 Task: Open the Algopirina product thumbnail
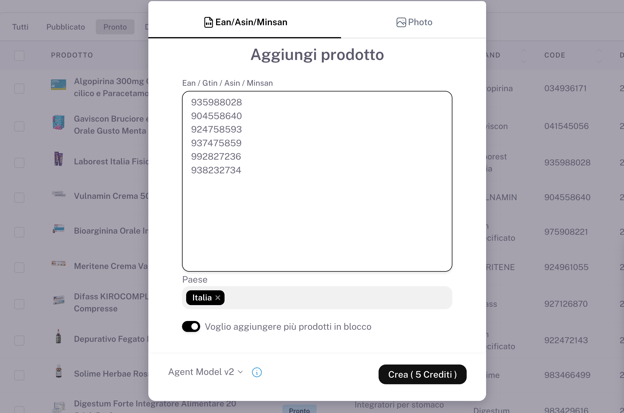58,84
